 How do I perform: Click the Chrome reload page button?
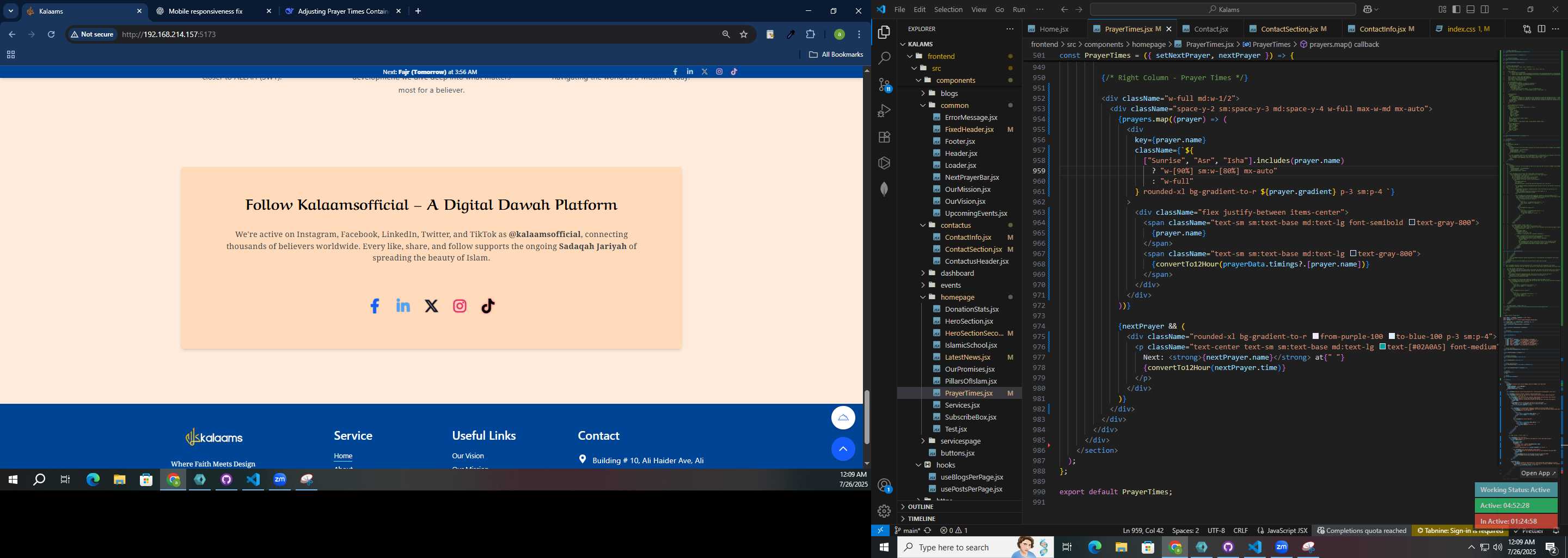pyautogui.click(x=52, y=35)
